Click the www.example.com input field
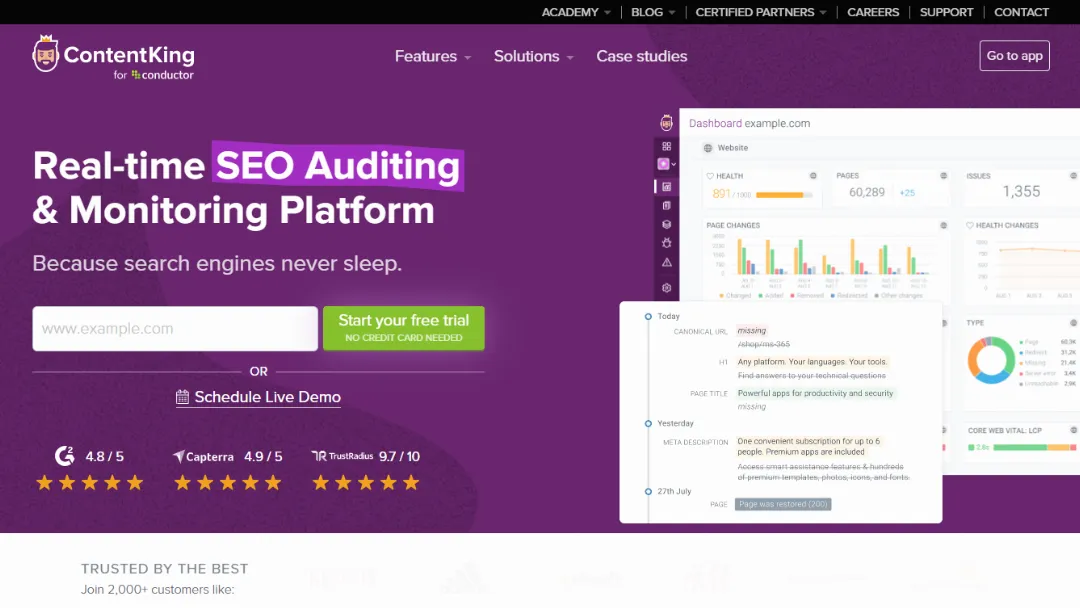1080x608 pixels. click(175, 328)
